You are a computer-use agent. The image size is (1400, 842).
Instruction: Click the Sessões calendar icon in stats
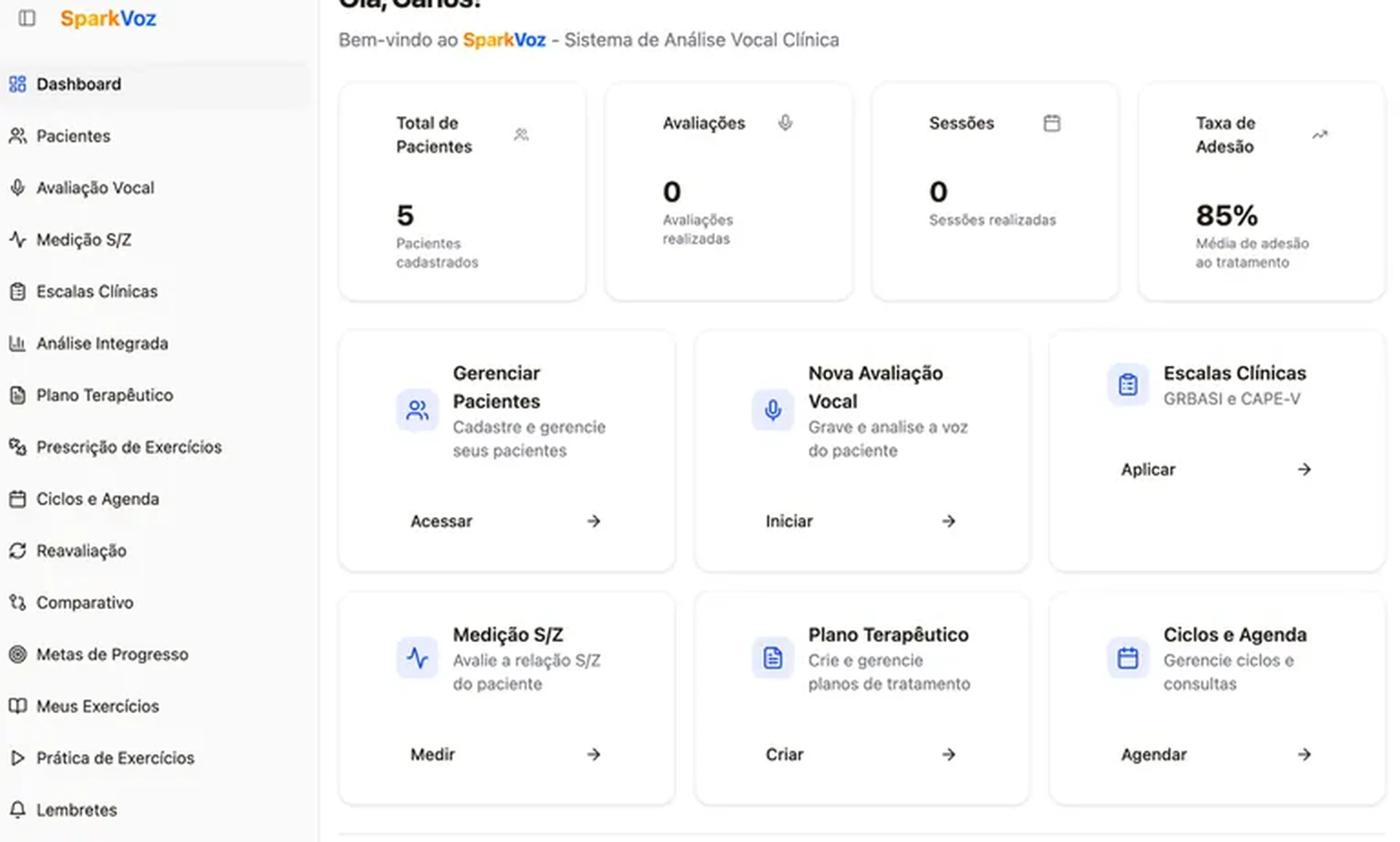pyautogui.click(x=1051, y=123)
